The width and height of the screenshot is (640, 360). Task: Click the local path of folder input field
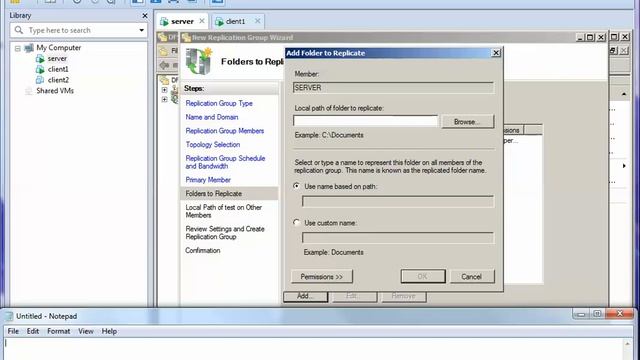pyautogui.click(x=365, y=121)
